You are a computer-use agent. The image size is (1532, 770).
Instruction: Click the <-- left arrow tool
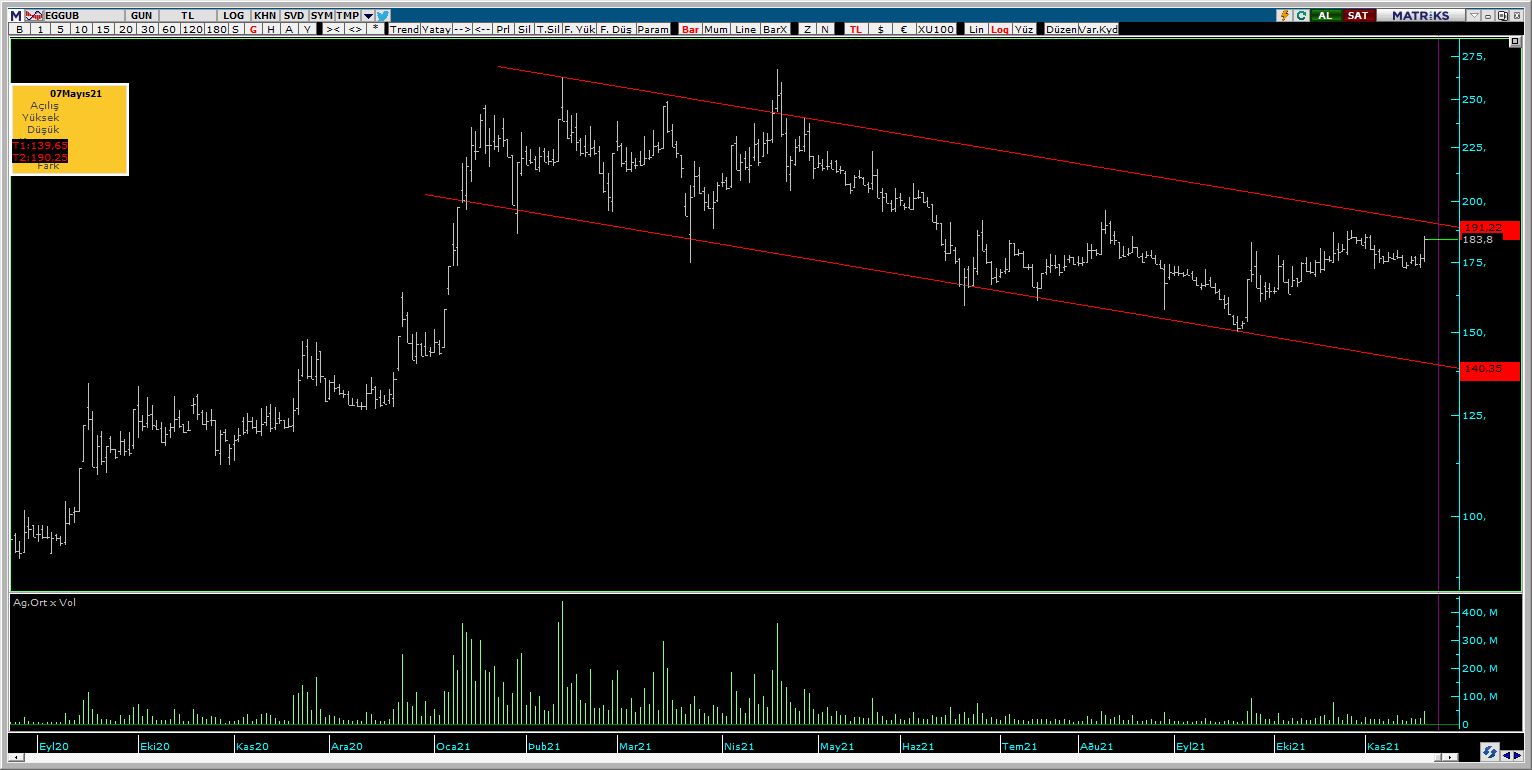pyautogui.click(x=483, y=30)
